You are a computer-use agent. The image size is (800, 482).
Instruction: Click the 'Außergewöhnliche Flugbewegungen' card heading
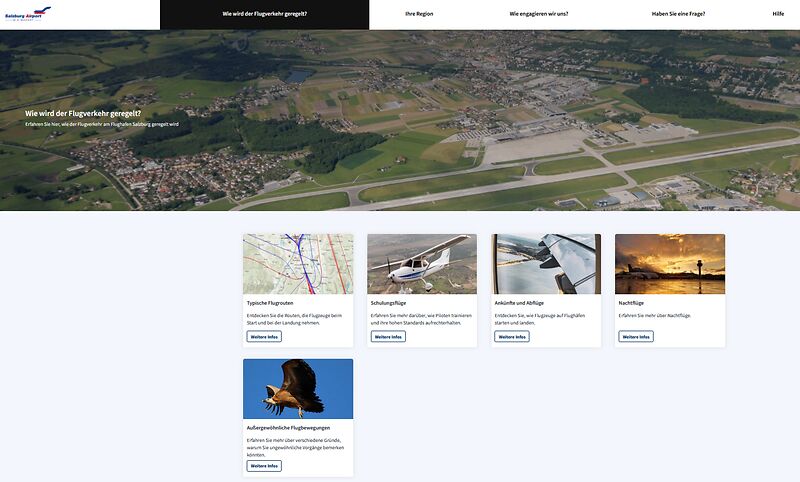tap(288, 427)
